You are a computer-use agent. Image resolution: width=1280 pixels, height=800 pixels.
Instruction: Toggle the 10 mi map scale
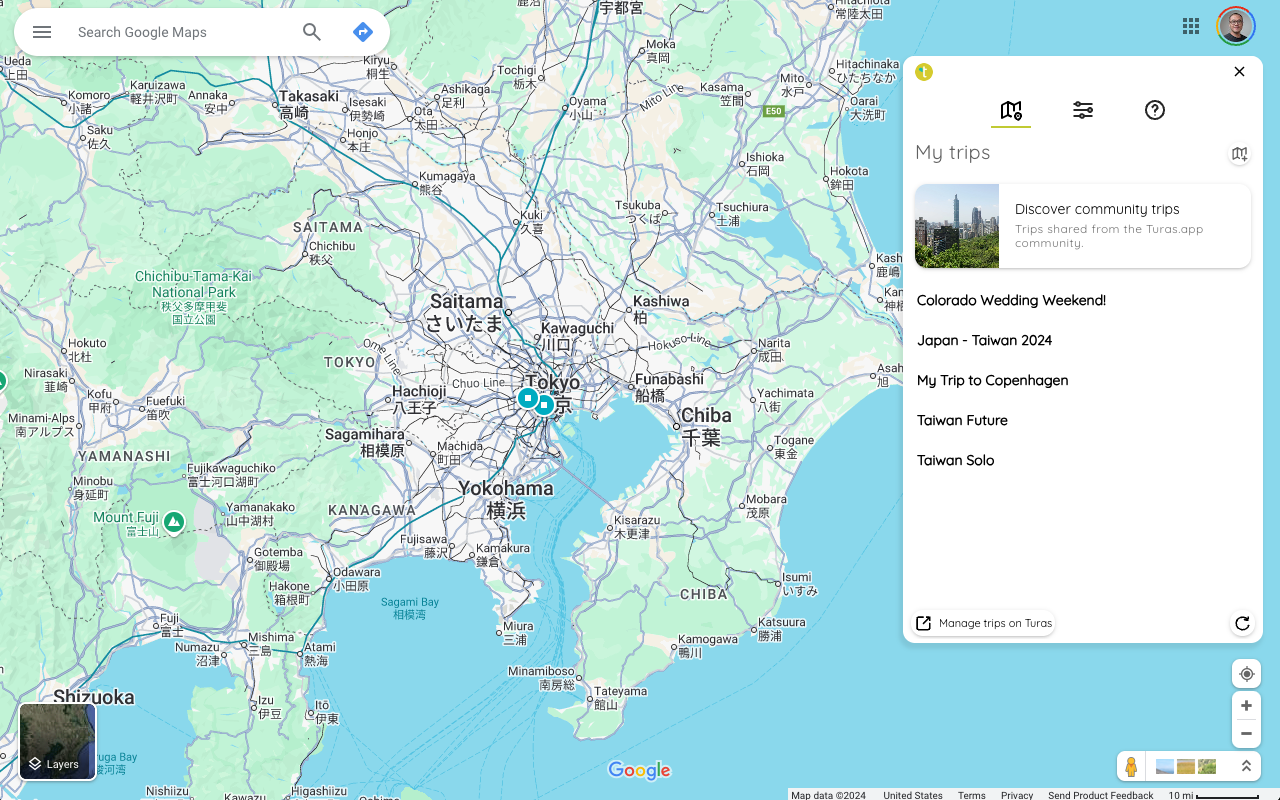(1213, 795)
